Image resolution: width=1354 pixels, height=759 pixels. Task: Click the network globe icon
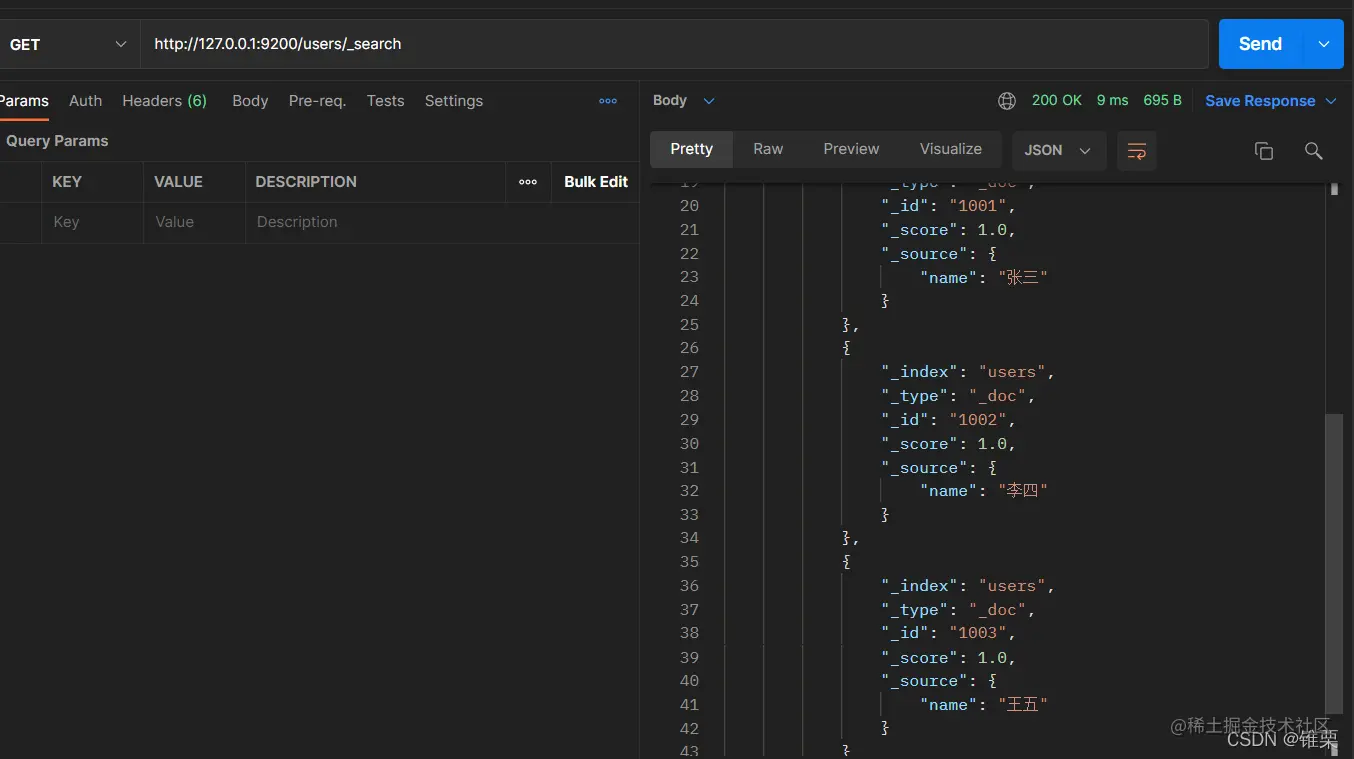coord(1007,101)
